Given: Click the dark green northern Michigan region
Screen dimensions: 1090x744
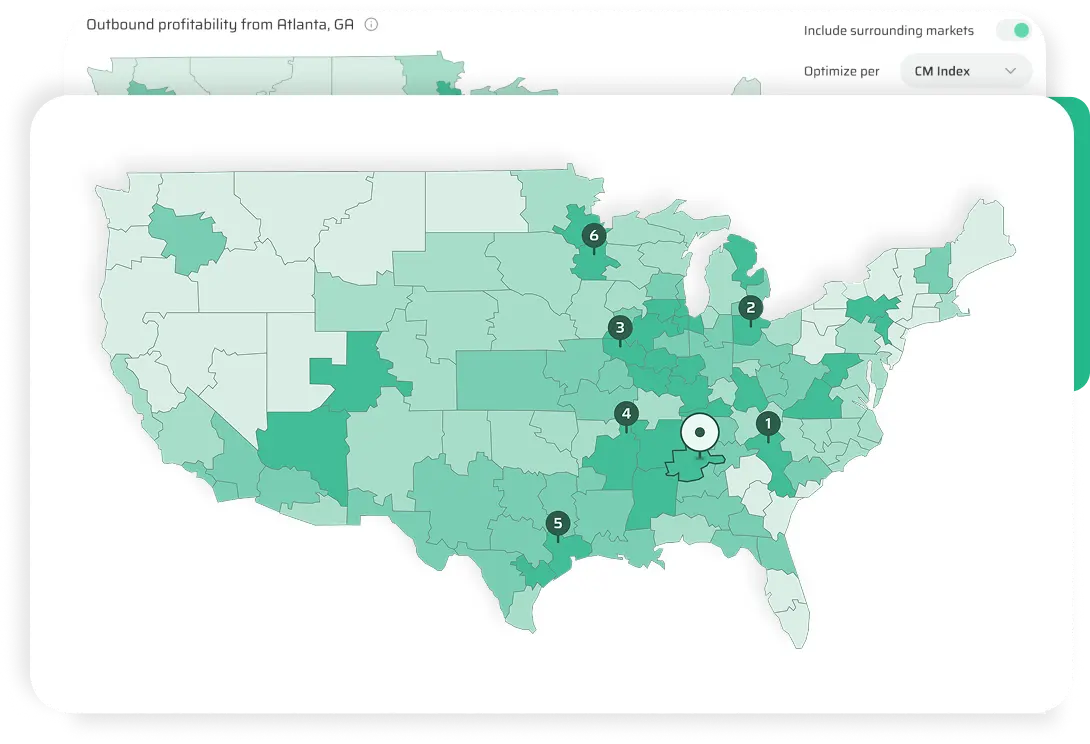Looking at the screenshot, I should coord(744,261).
